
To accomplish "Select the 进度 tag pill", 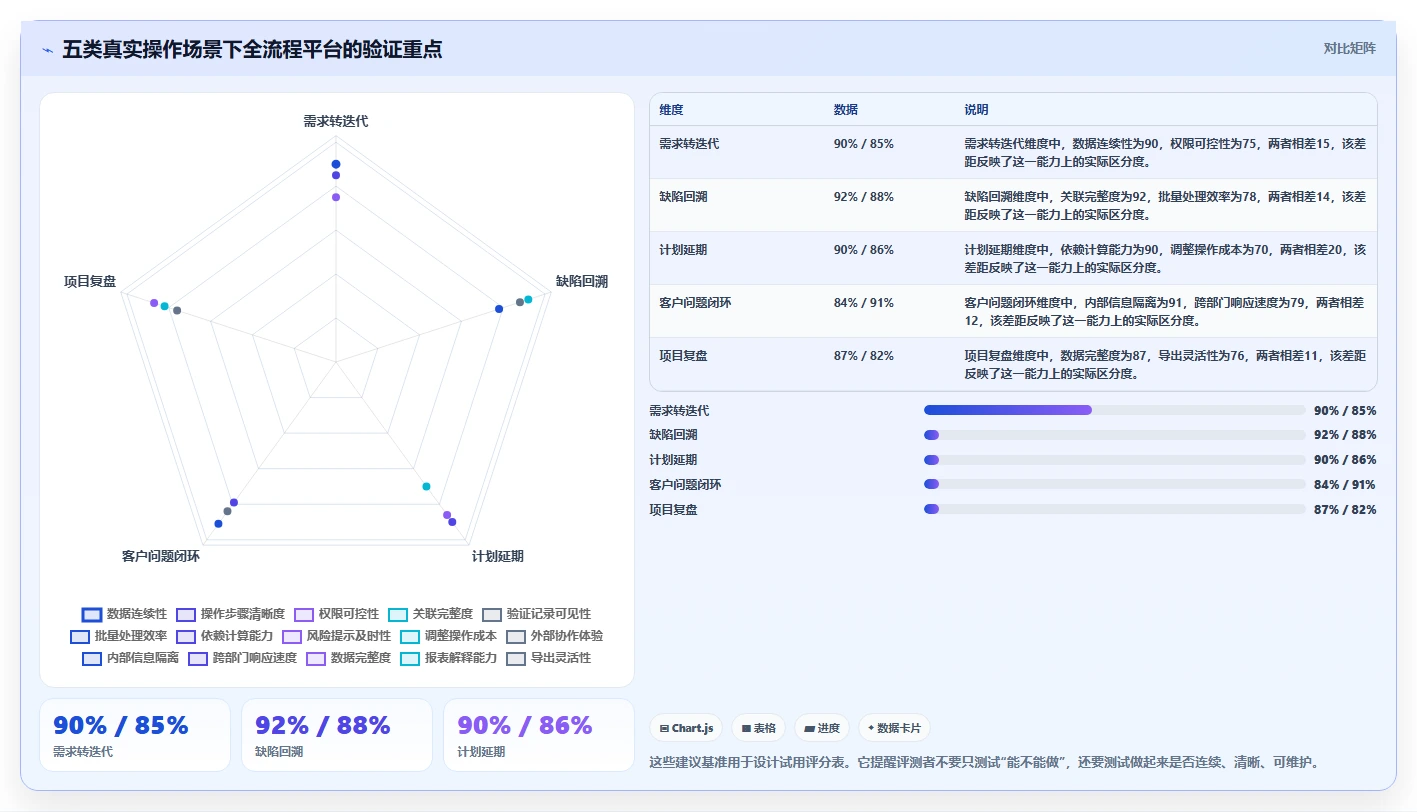I will (822, 728).
